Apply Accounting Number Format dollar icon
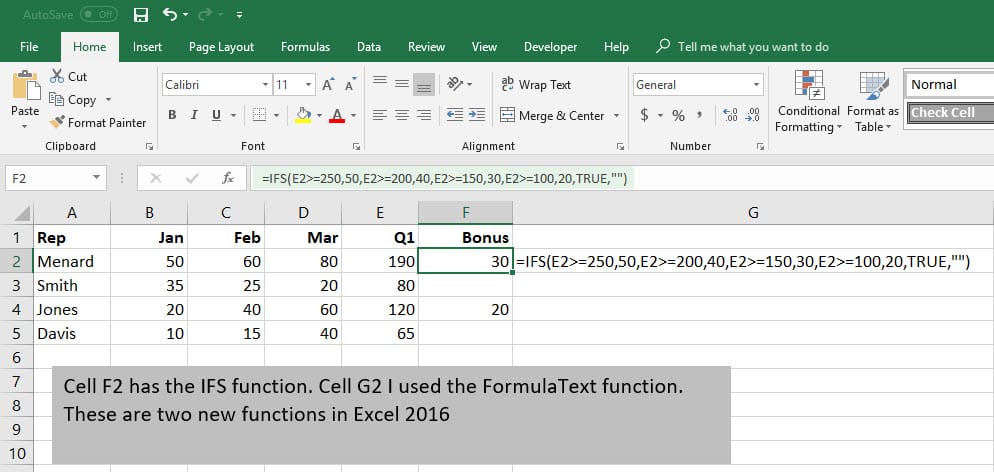The width and height of the screenshot is (994, 472). coord(645,115)
